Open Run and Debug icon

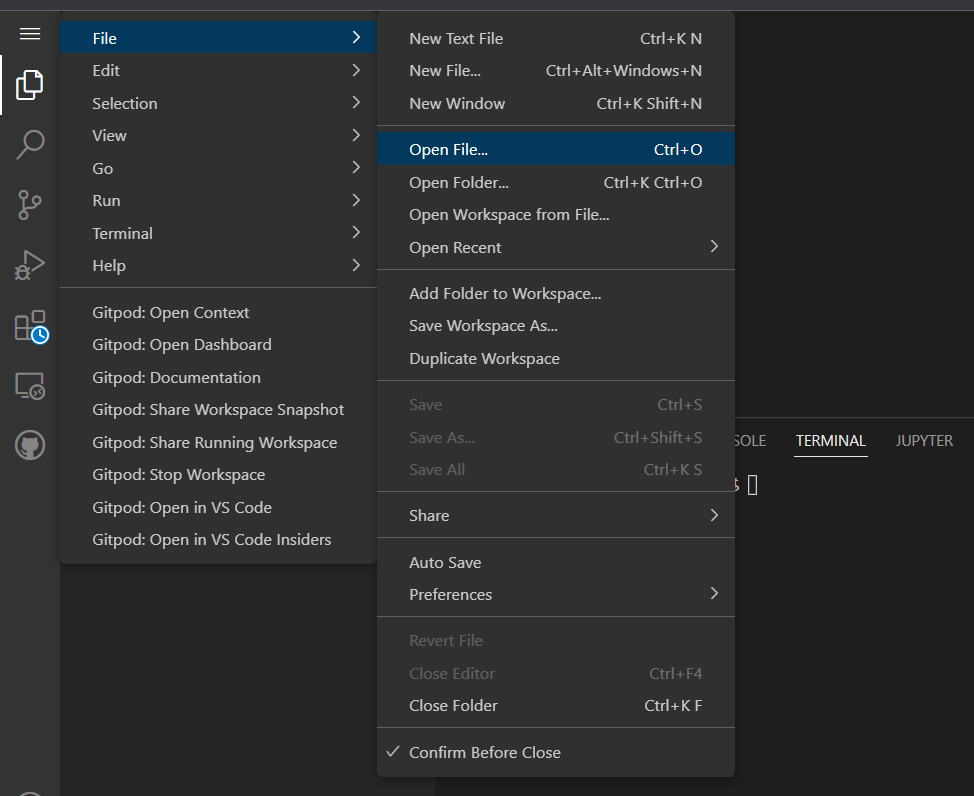(30, 265)
